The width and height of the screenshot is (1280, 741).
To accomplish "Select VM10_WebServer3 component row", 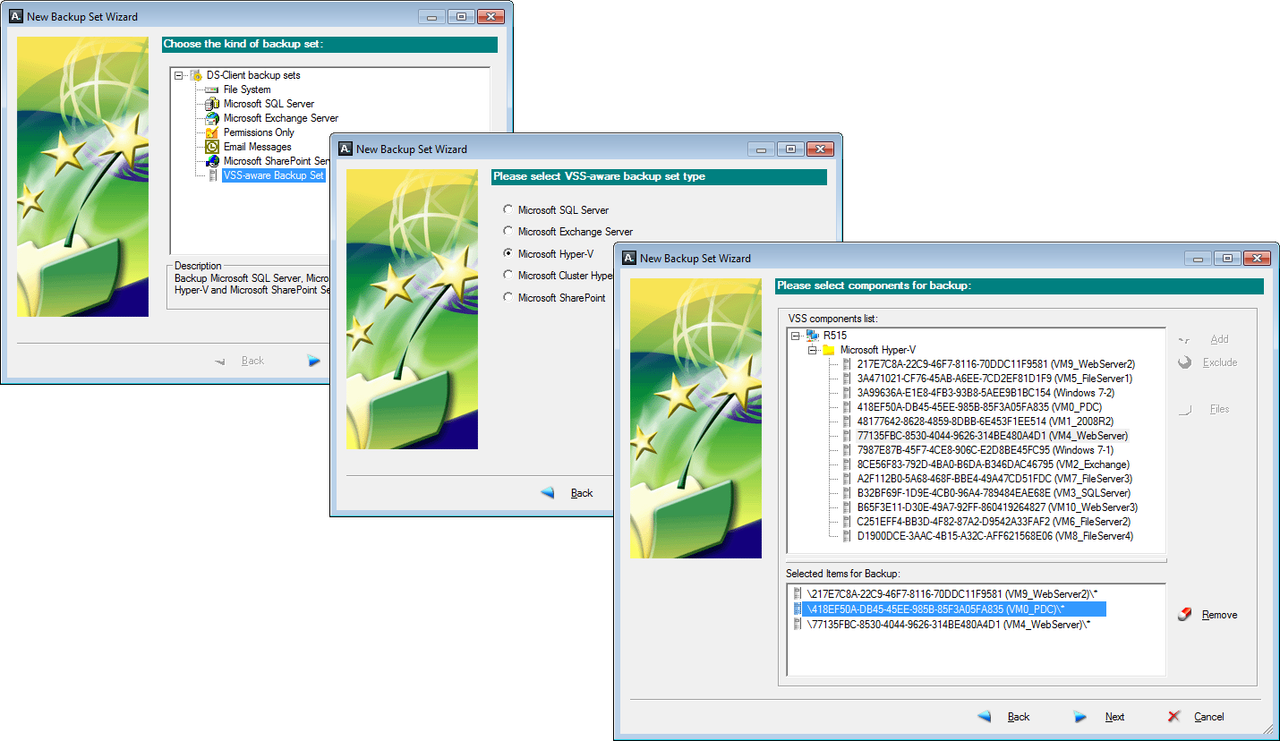I will pos(998,507).
